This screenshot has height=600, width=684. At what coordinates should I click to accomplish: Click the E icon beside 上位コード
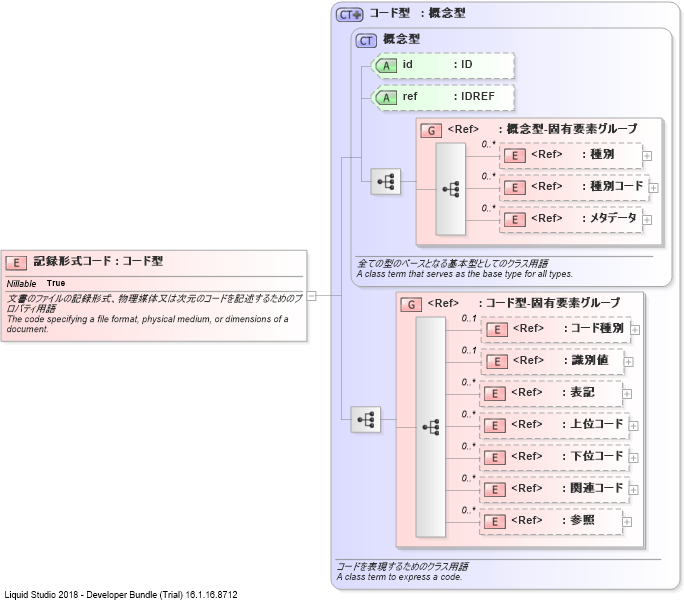[495, 426]
